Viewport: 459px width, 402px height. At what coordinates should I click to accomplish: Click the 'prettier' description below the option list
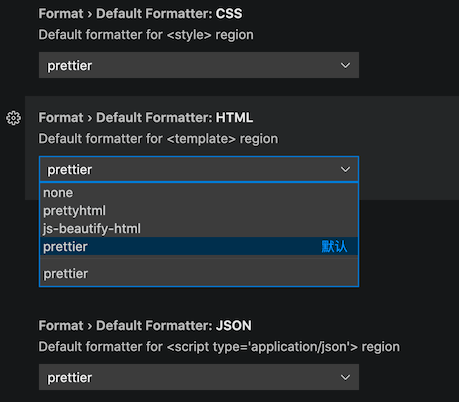coord(66,274)
